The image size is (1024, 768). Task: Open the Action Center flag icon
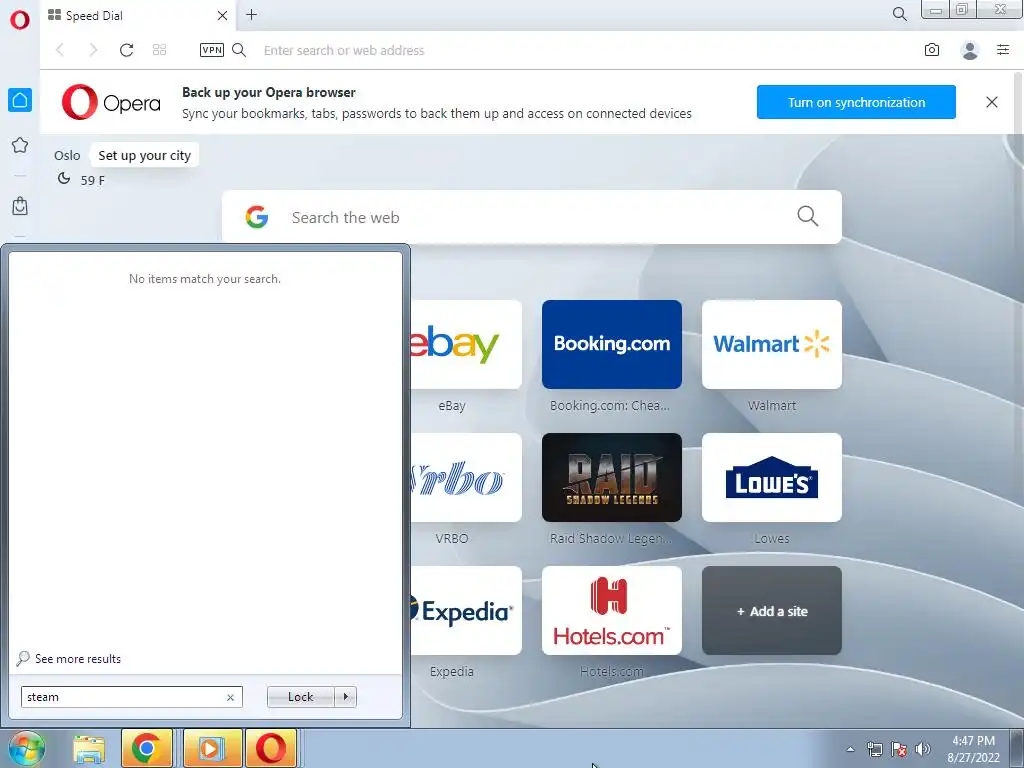click(899, 749)
